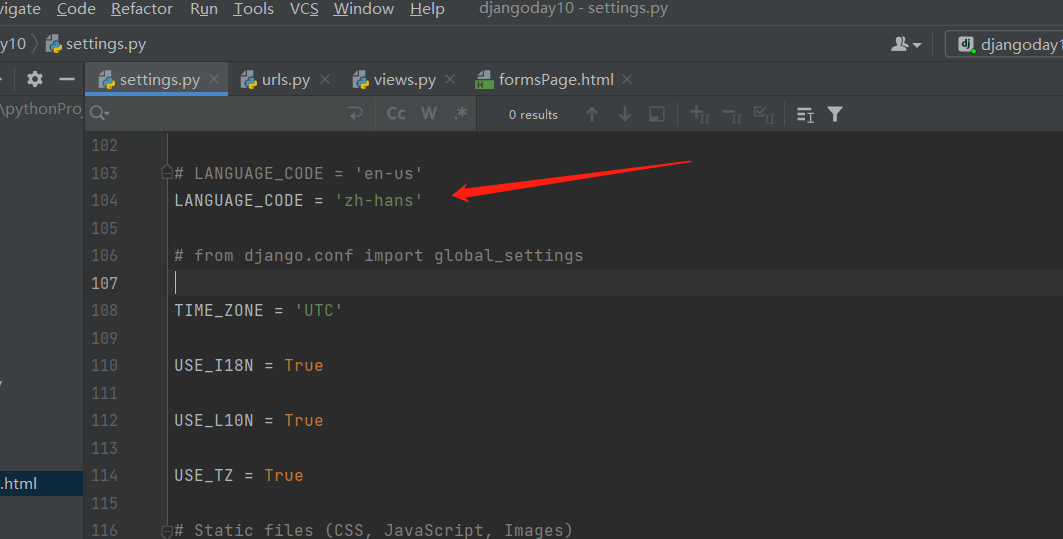Open search results in find window

pyautogui.click(x=805, y=115)
